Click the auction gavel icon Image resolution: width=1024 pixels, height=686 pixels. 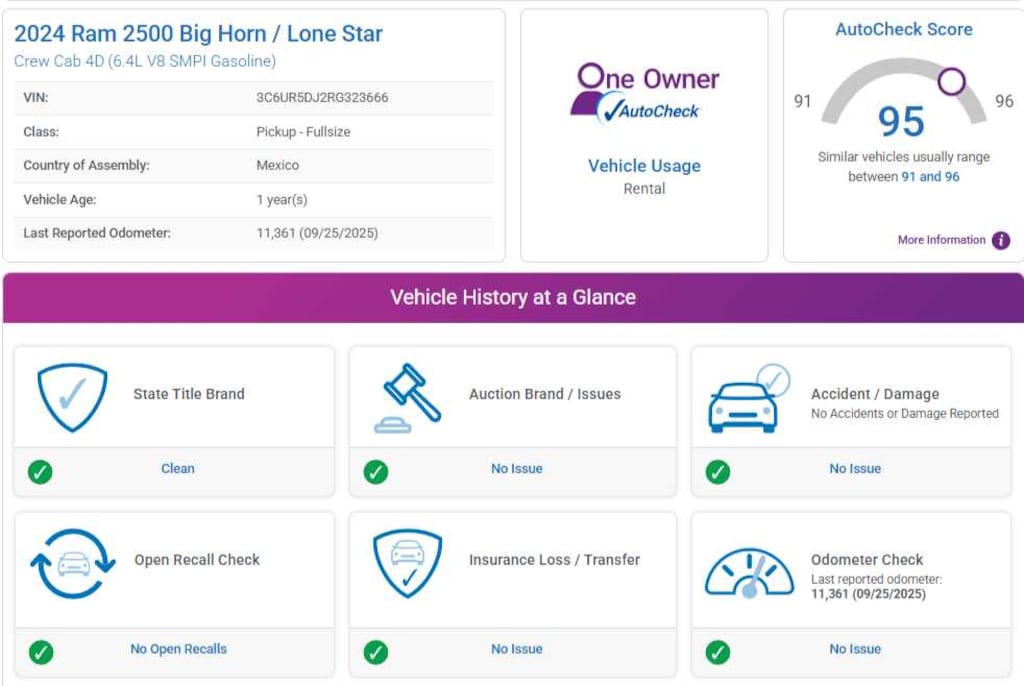(412, 397)
